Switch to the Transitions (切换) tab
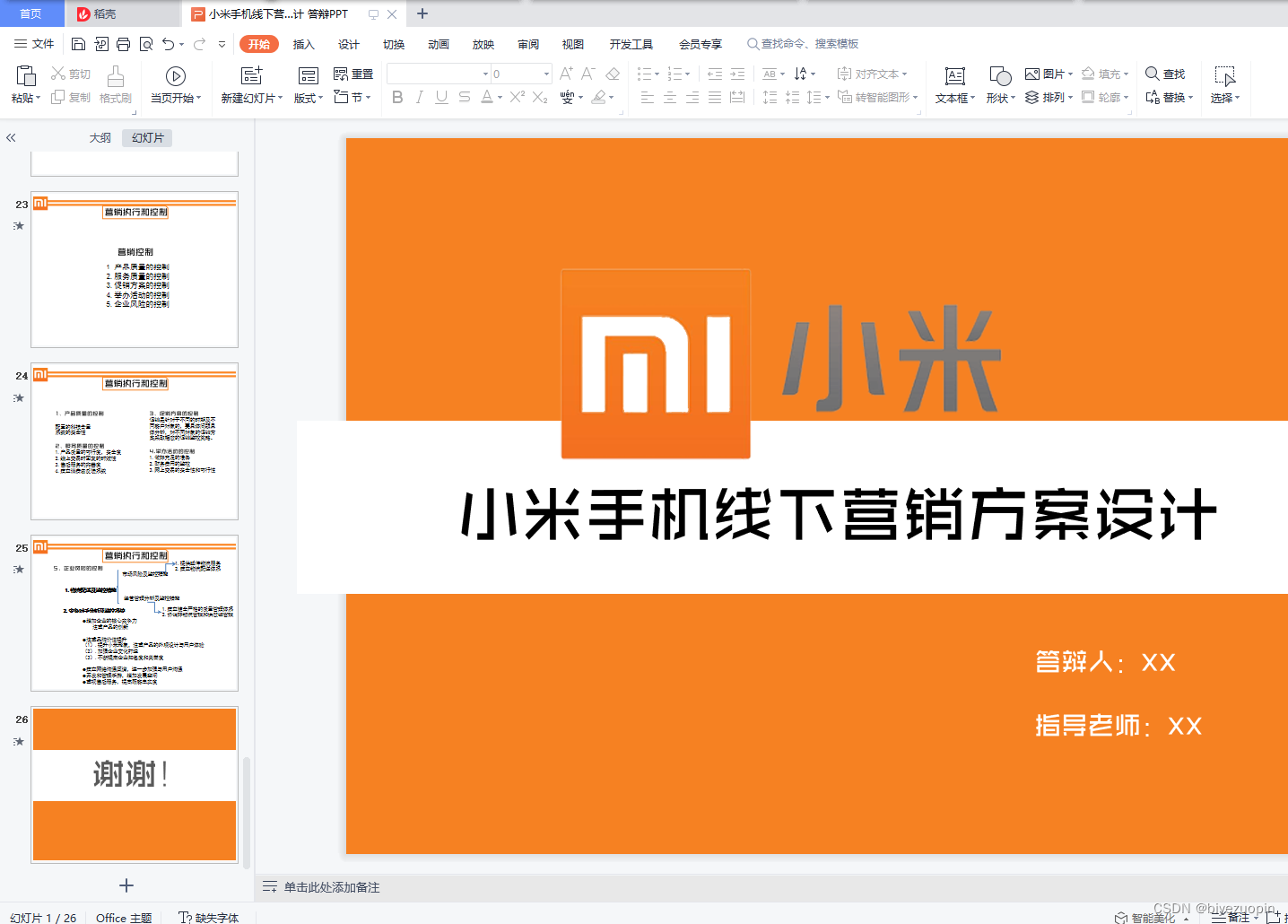The width and height of the screenshot is (1288, 924). [x=394, y=44]
